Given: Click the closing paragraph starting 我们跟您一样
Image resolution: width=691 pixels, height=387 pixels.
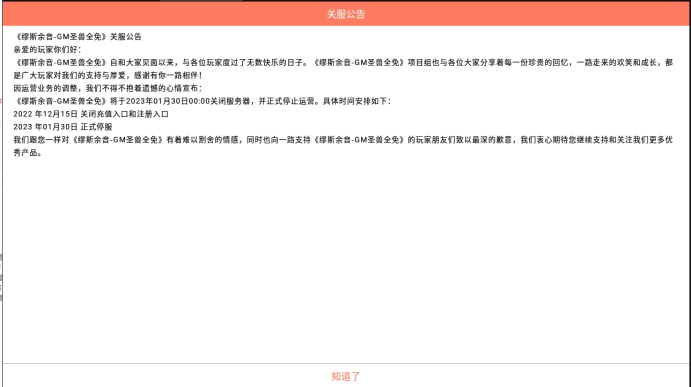Looking at the screenshot, I should (343, 146).
